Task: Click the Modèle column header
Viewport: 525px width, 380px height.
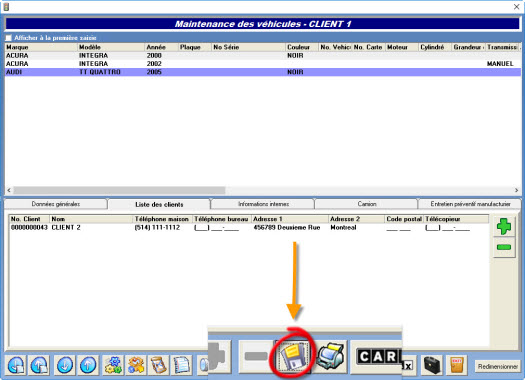Action: click(111, 47)
